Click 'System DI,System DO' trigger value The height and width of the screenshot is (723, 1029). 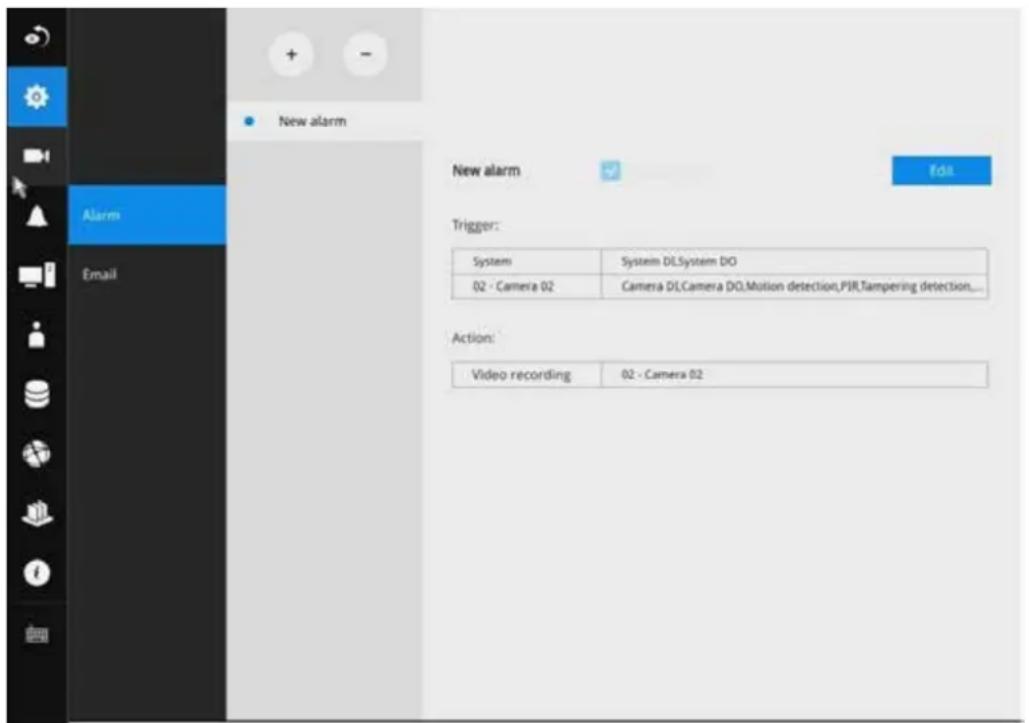tap(794, 261)
